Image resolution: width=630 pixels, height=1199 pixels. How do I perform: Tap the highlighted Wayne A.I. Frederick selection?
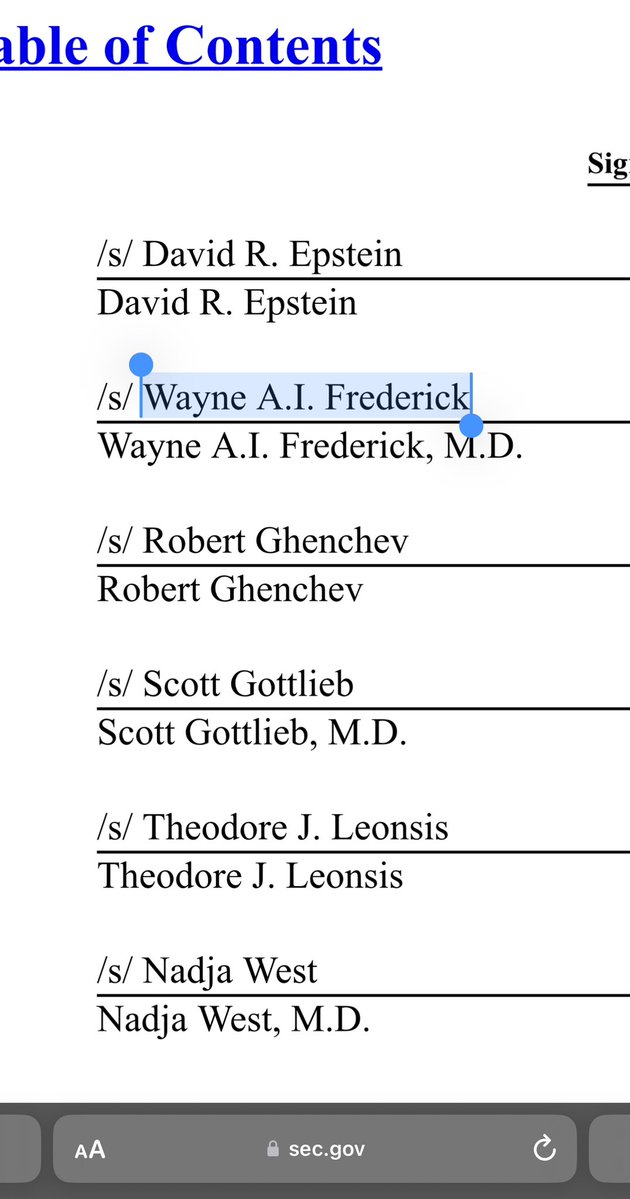[306, 398]
